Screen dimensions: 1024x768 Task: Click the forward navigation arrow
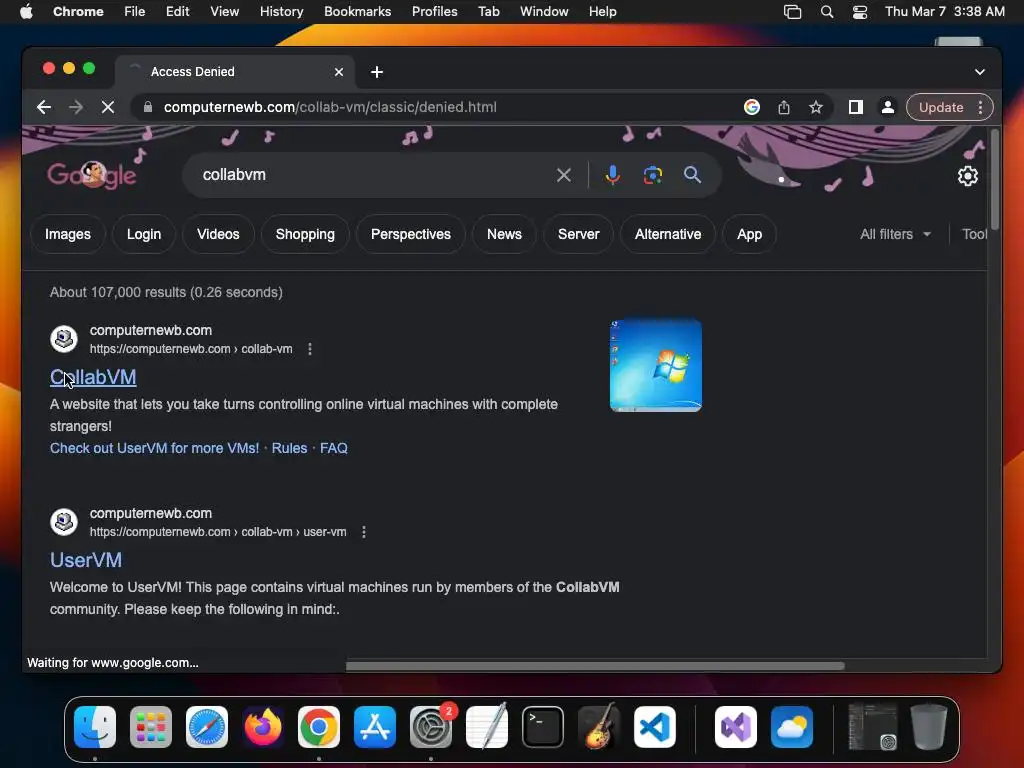(76, 107)
